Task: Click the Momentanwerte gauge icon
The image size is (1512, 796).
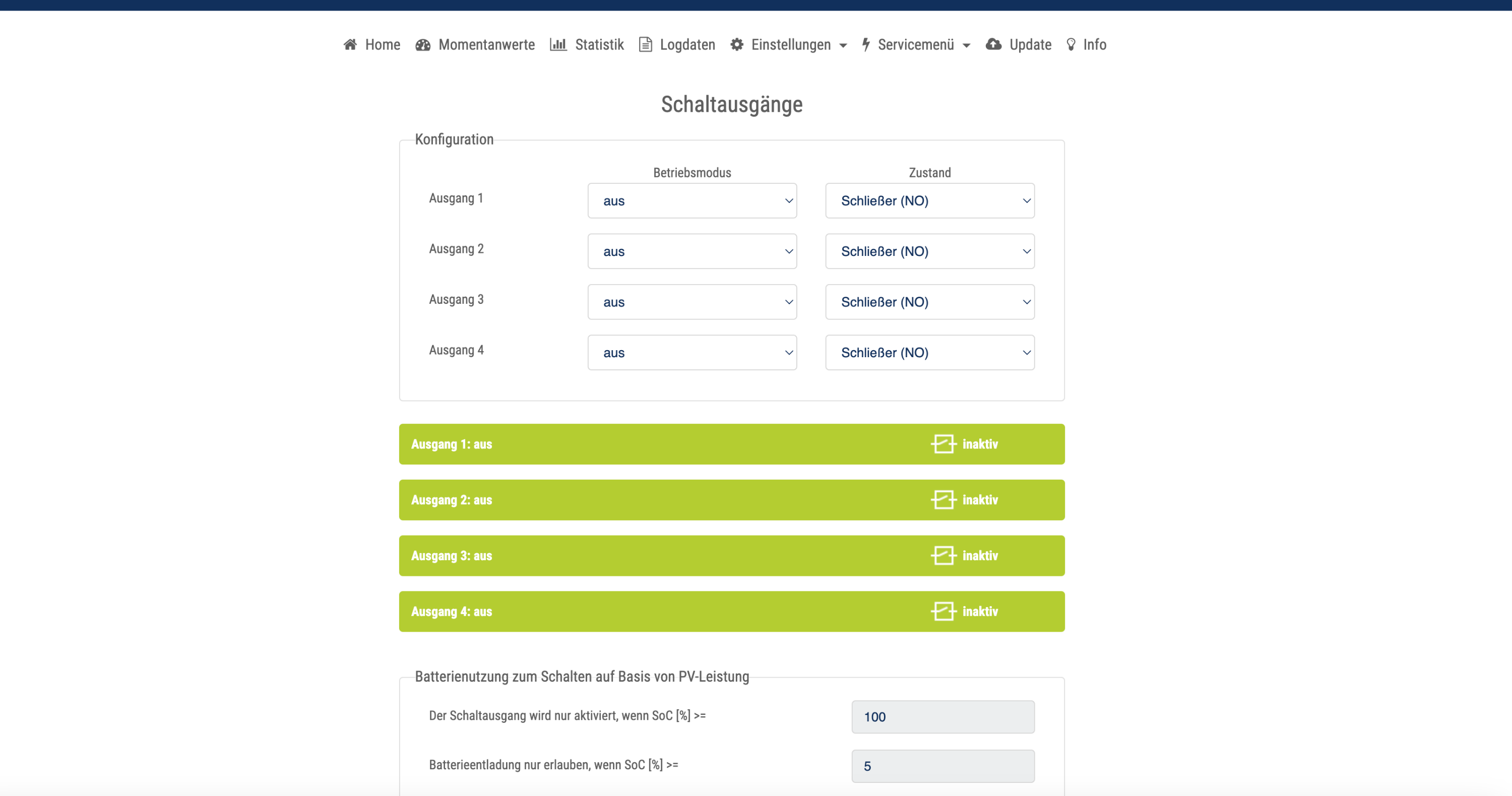Action: point(423,44)
